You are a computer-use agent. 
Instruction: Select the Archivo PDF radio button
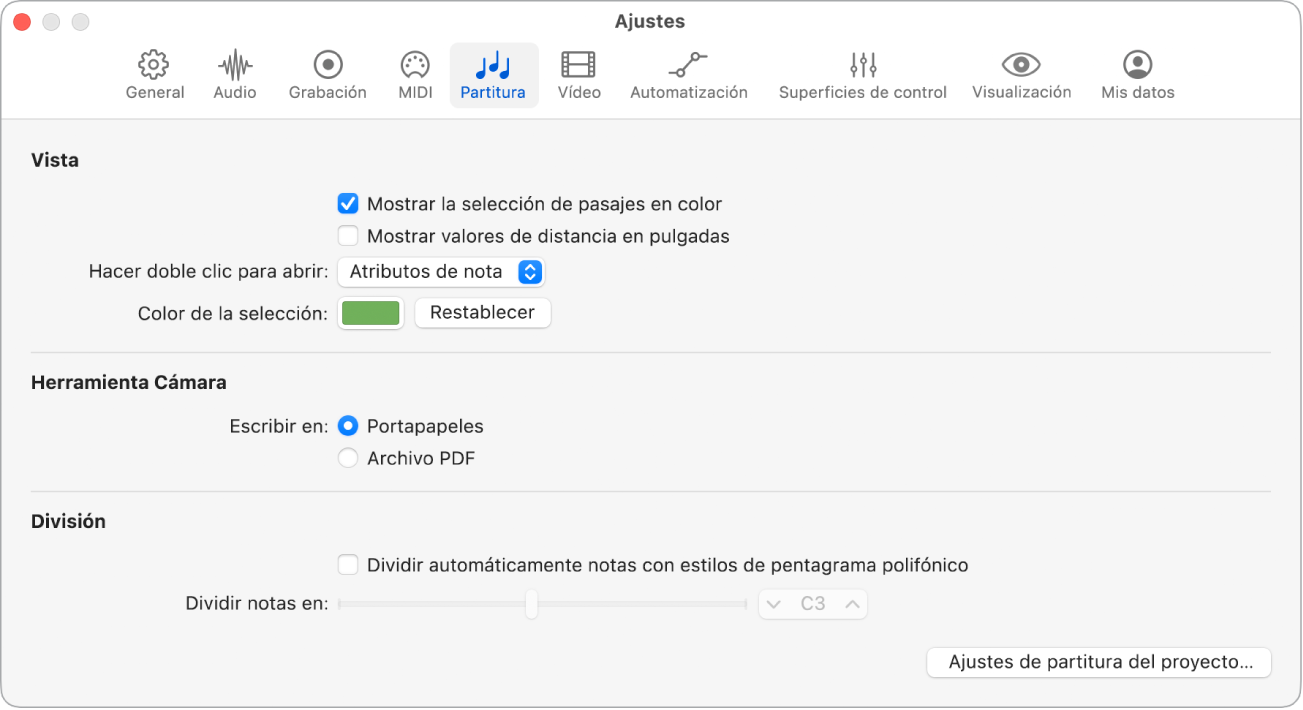coord(348,459)
